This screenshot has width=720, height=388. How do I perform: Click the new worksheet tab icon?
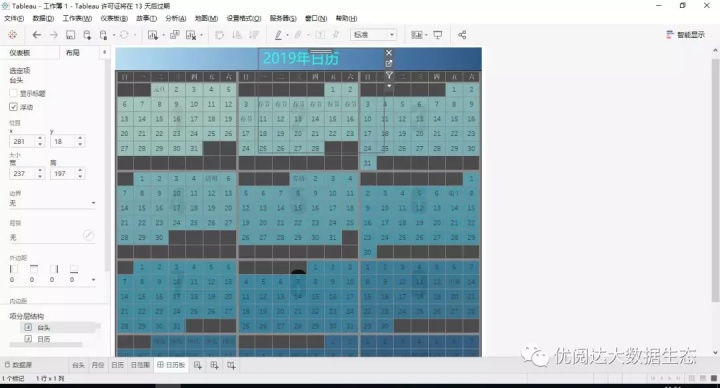[x=197, y=366]
